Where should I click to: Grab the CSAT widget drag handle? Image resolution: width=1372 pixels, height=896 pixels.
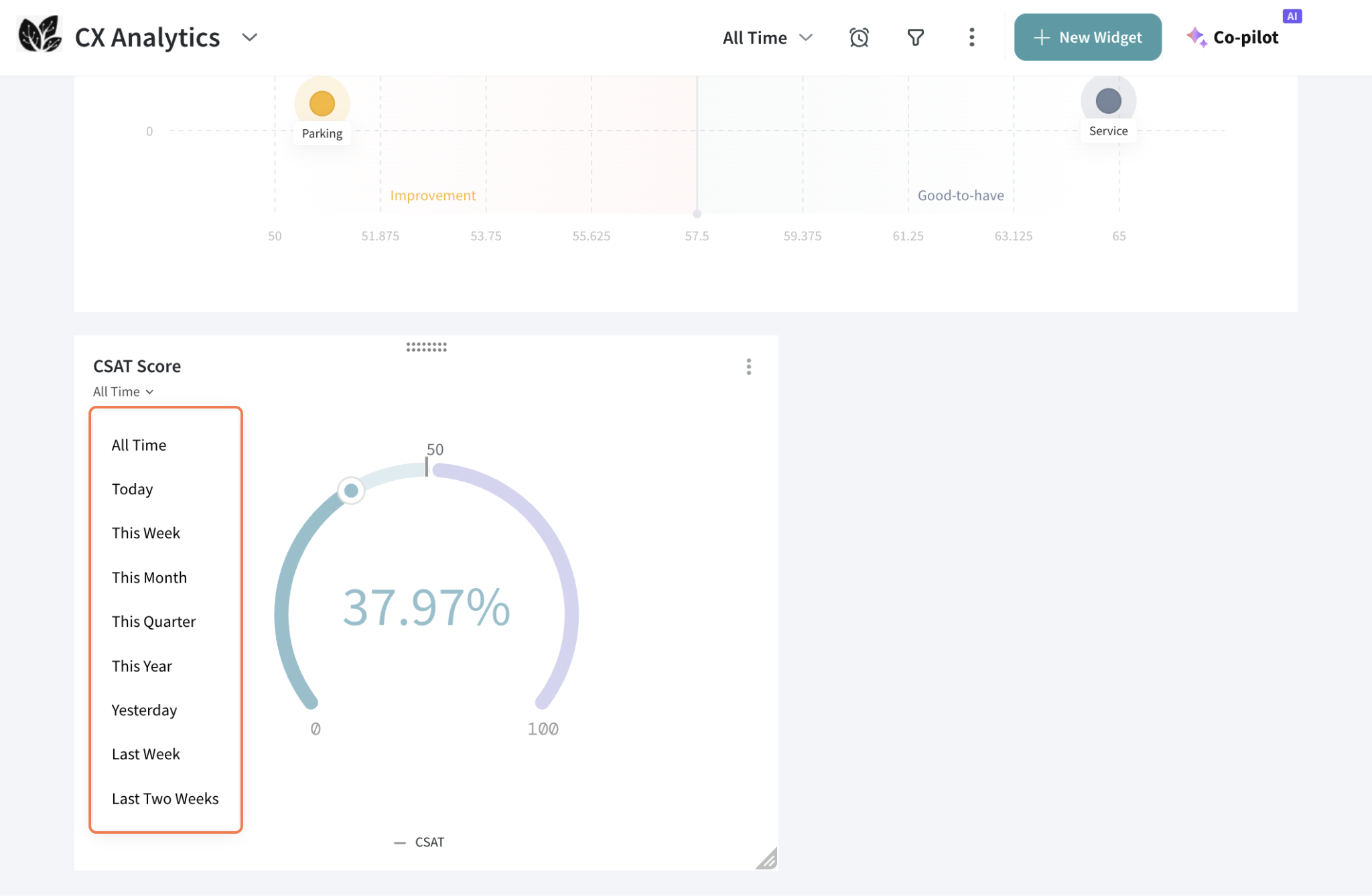coord(426,347)
